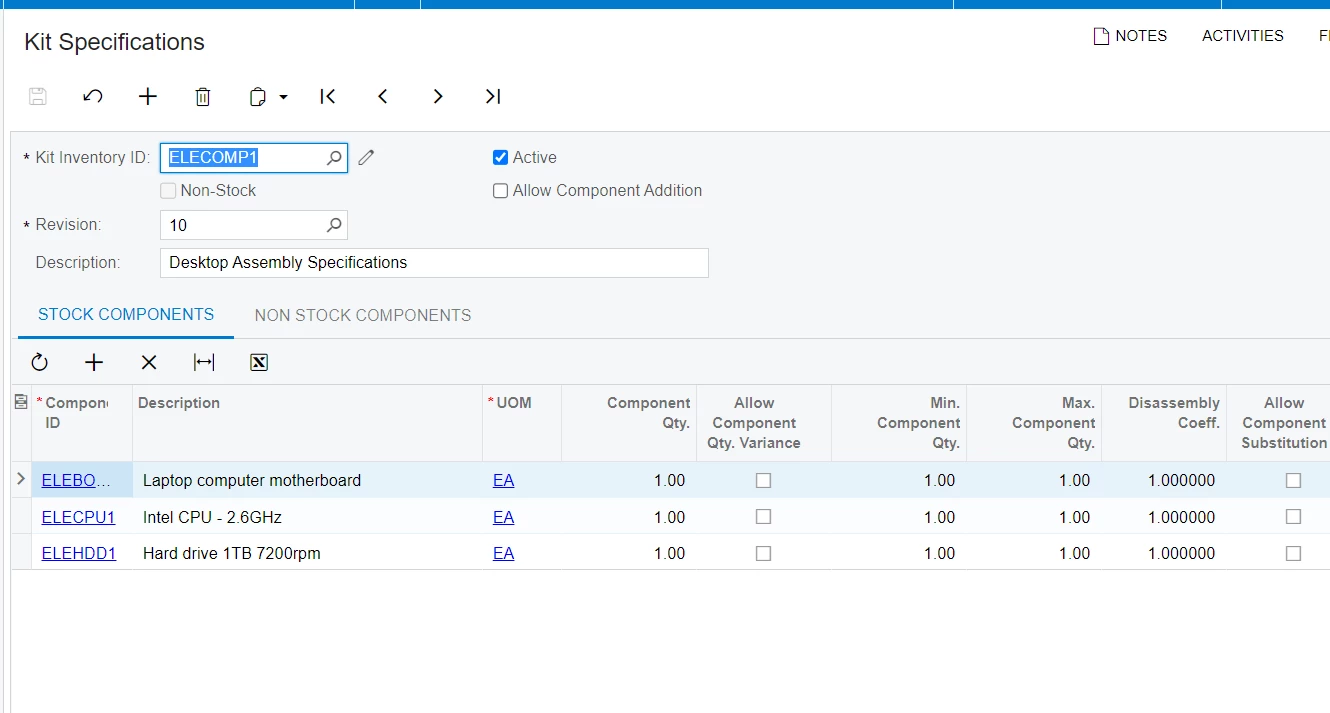Delete the current kit specification
This screenshot has width=1330, height=713.
202,96
